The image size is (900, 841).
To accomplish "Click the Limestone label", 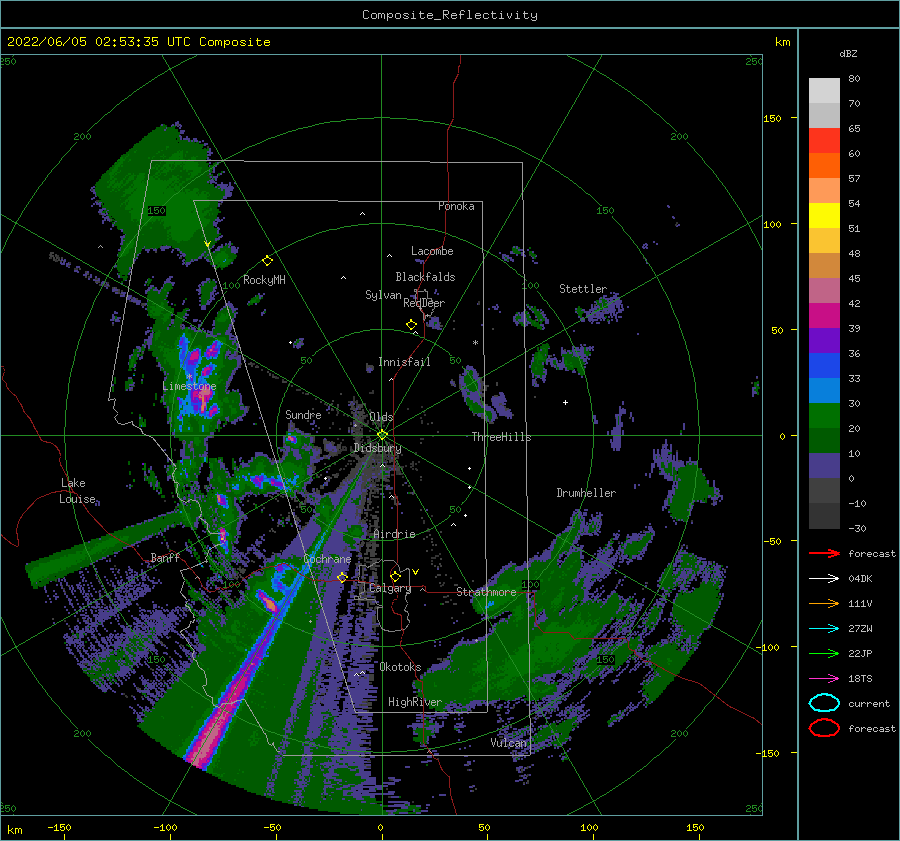I will (189, 386).
